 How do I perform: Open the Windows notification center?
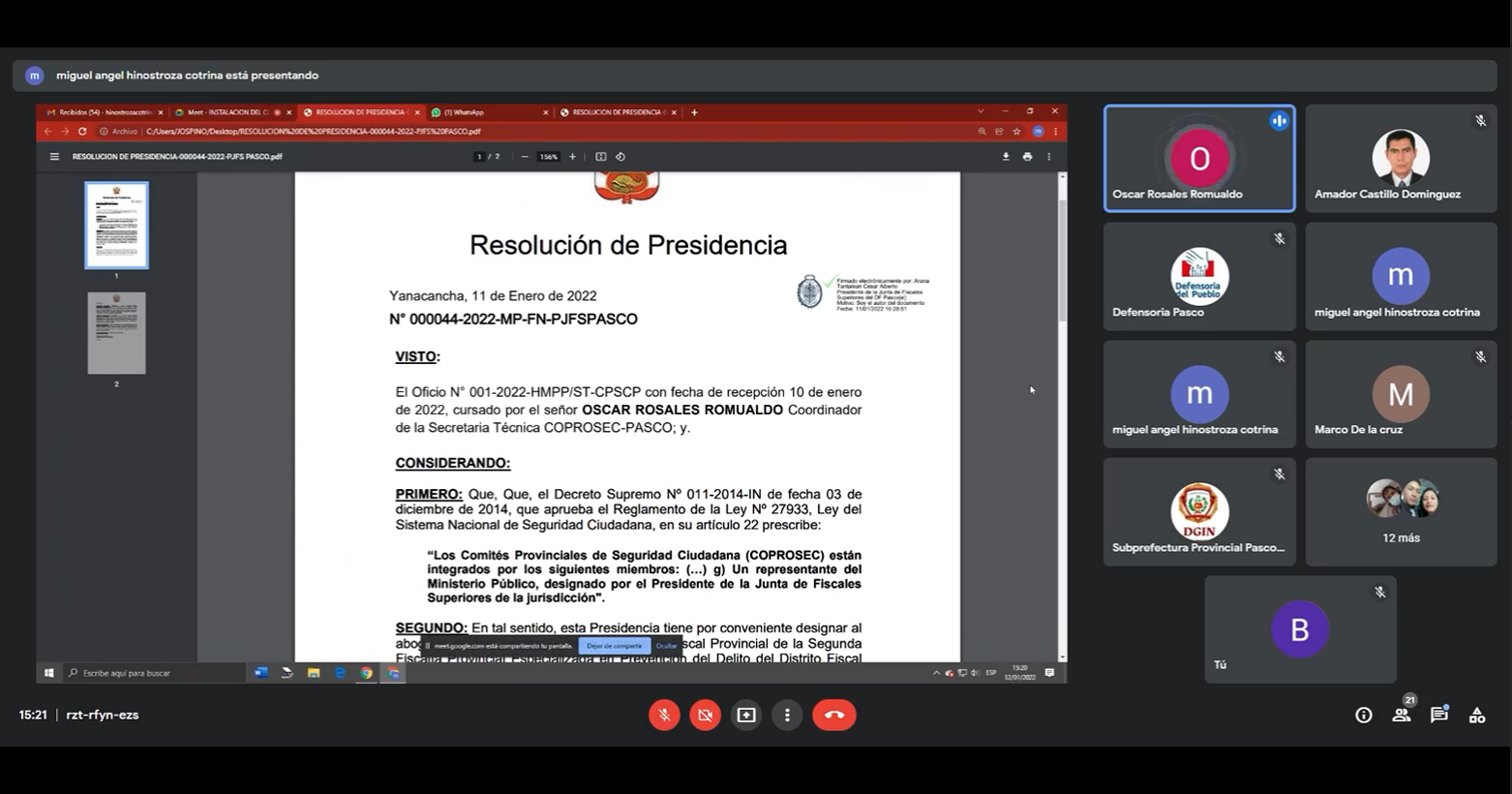click(x=1049, y=673)
